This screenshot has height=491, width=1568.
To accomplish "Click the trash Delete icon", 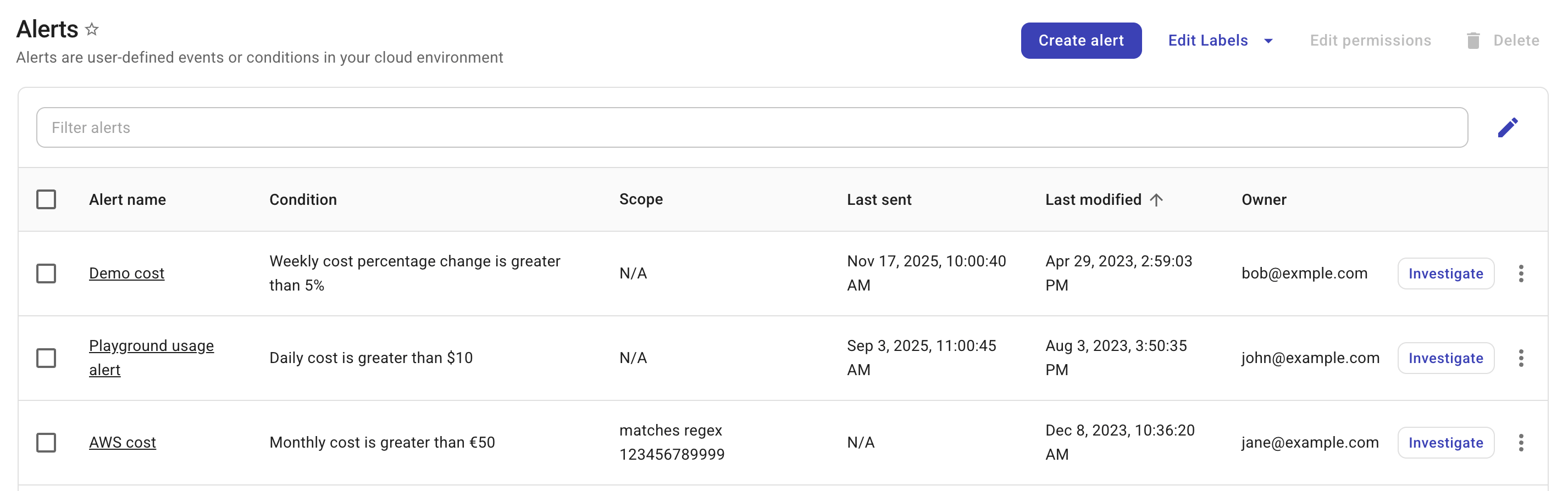I will click(1473, 41).
